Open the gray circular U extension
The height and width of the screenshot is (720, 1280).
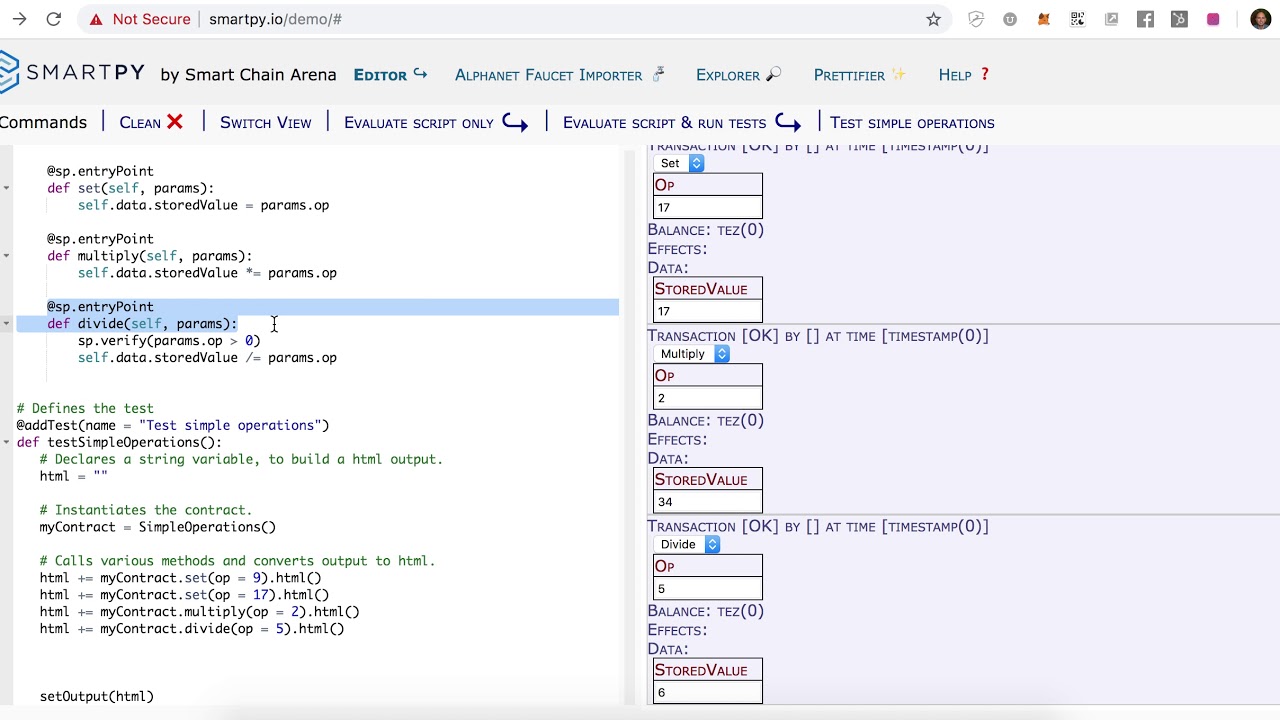pos(1010,19)
